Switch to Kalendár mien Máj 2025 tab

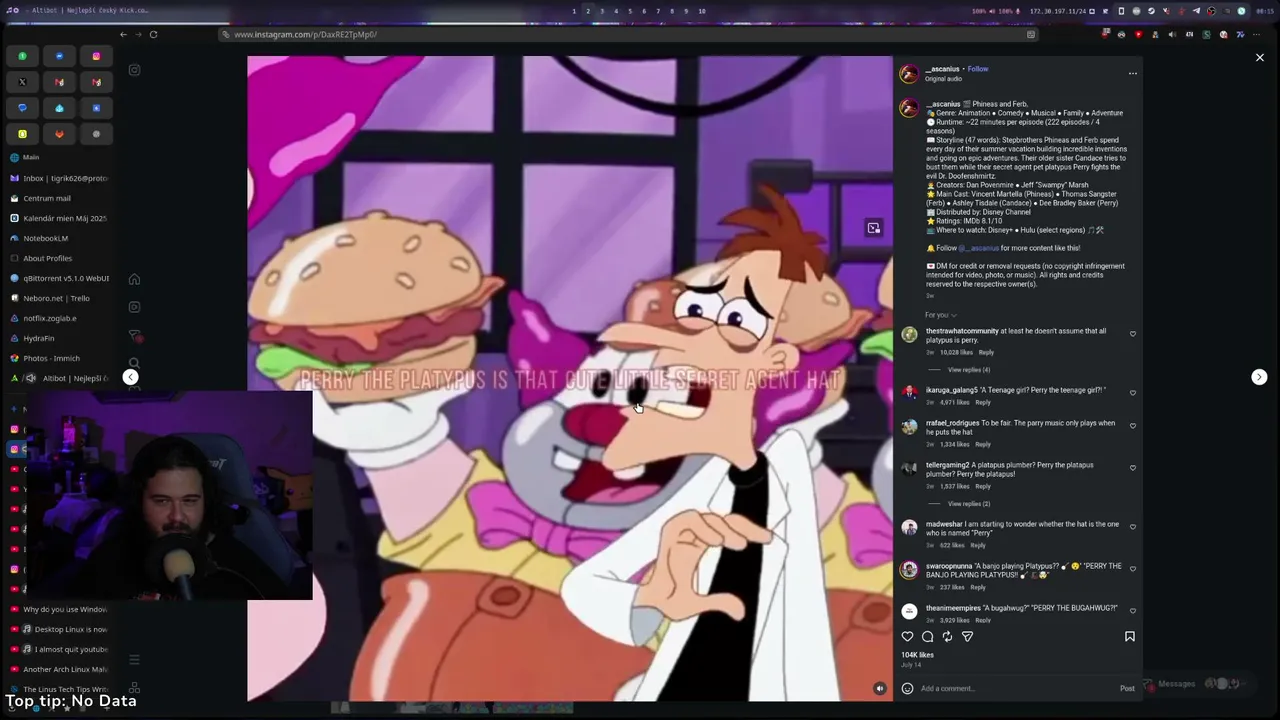click(58, 218)
